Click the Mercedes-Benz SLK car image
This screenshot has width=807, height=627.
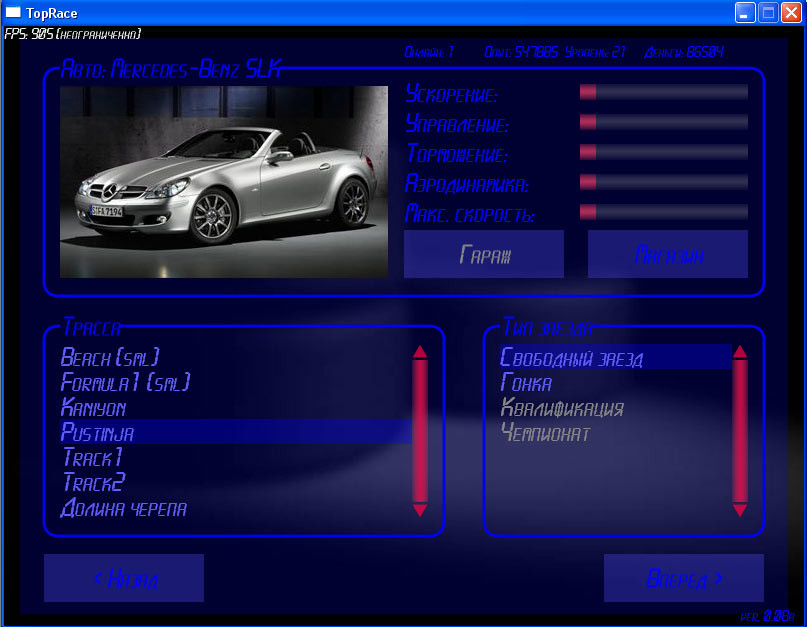(224, 182)
